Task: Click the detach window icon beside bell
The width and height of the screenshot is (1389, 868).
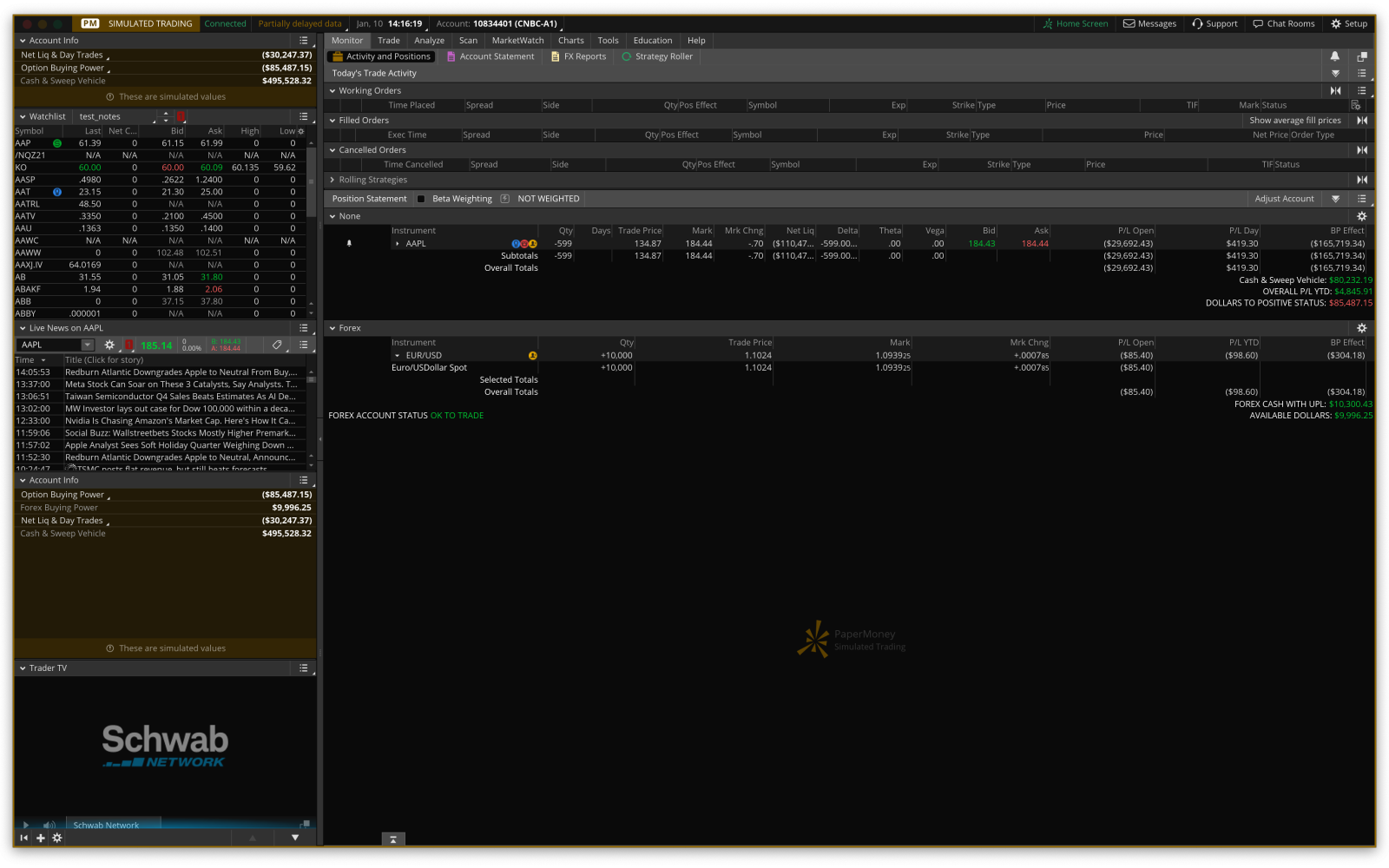Action: pos(1361,56)
